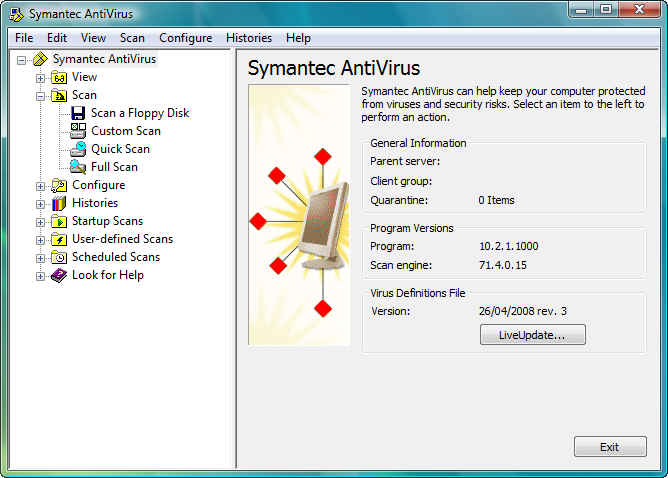Click the User-defined Scans lightning folder icon

(59, 239)
